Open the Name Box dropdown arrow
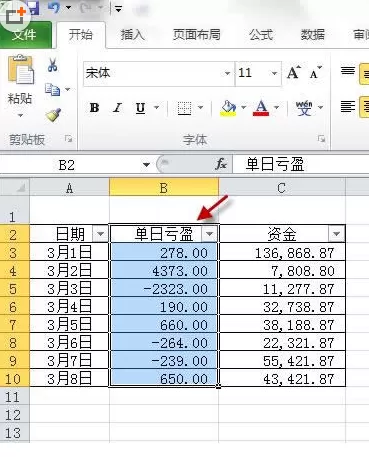369x457 pixels. (x=146, y=165)
